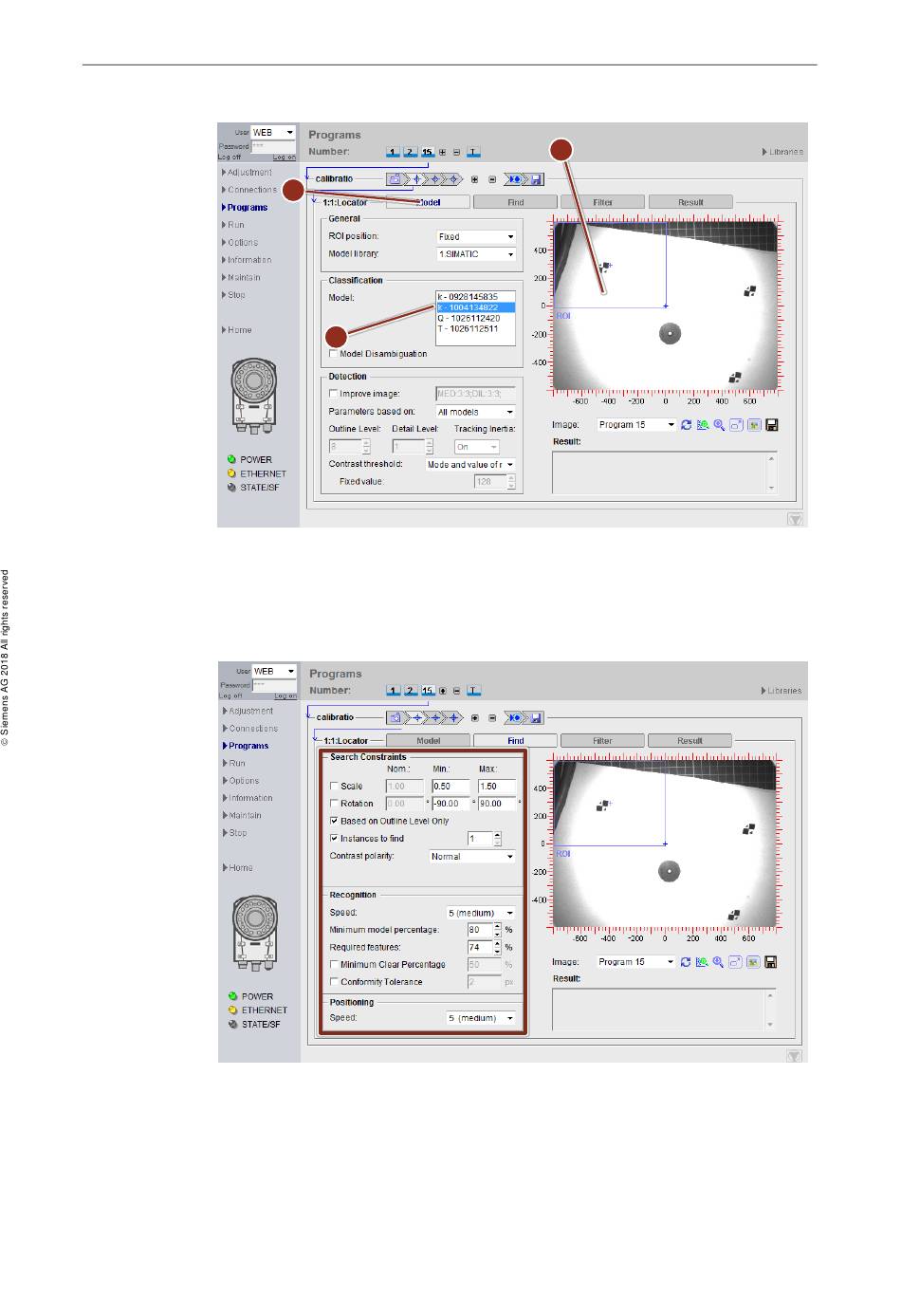
Task: Uncheck Based on Outline Level Only
Action: click(x=334, y=821)
